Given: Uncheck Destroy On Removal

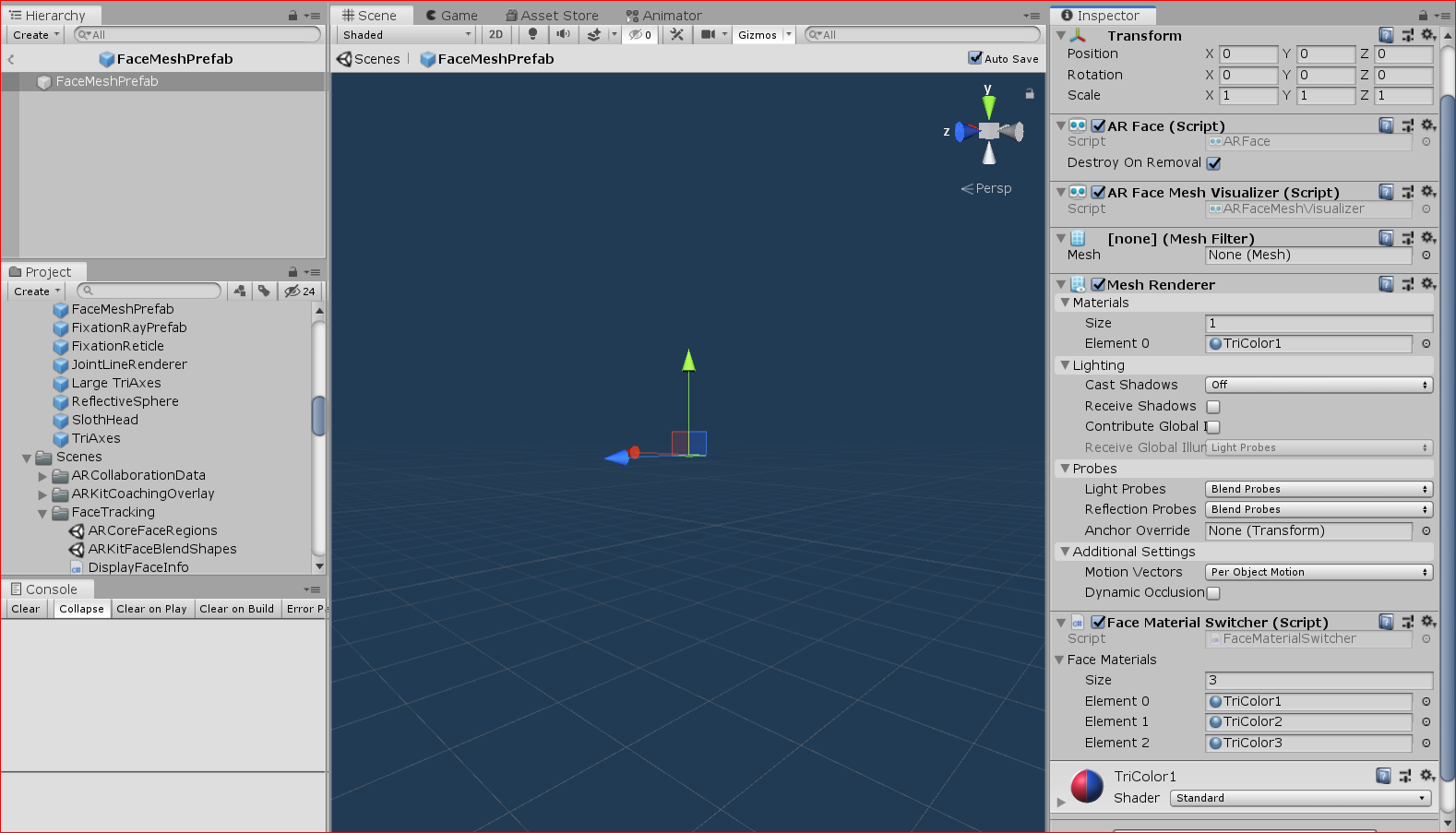Looking at the screenshot, I should click(1213, 163).
